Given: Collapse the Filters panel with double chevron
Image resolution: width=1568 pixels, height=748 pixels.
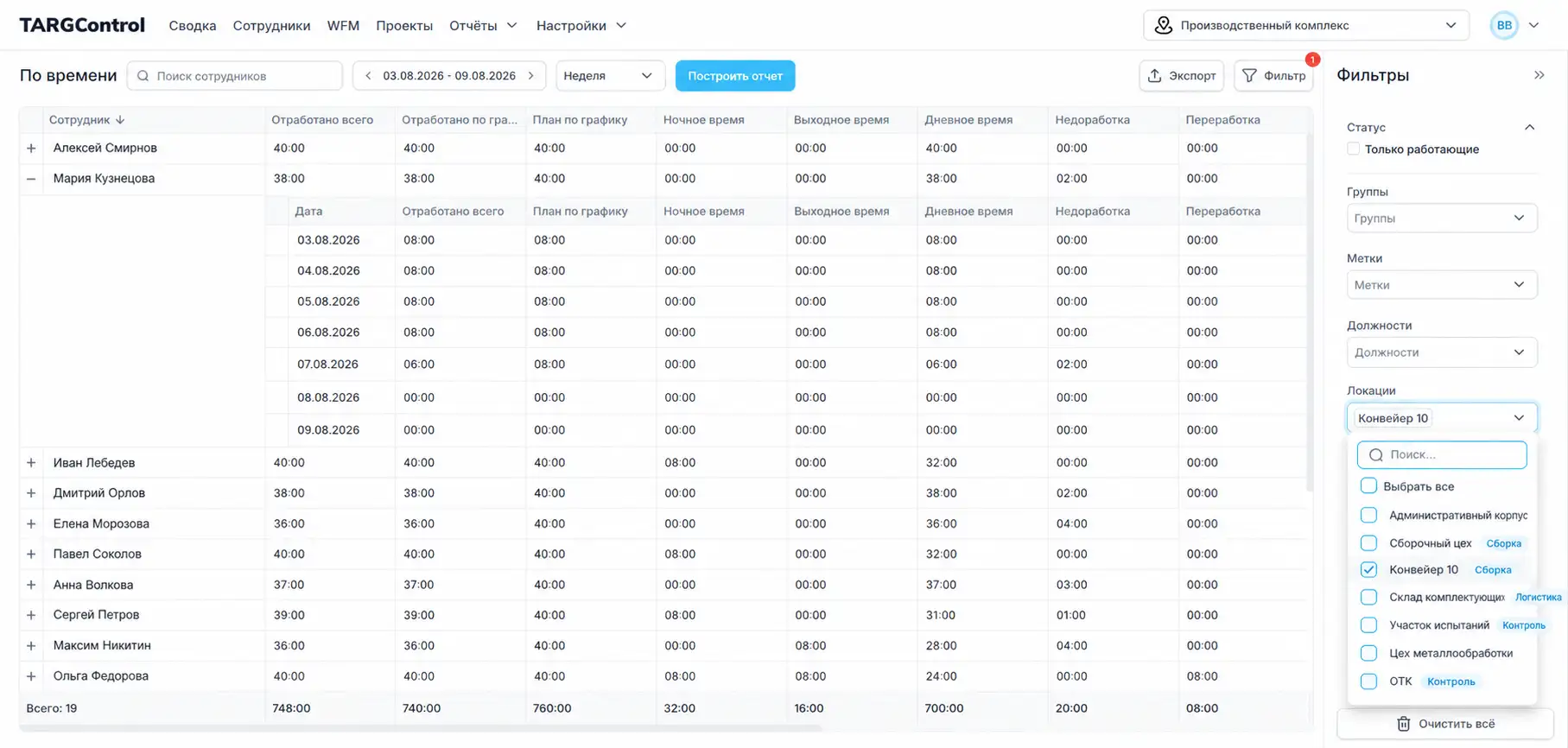Looking at the screenshot, I should click(1539, 75).
